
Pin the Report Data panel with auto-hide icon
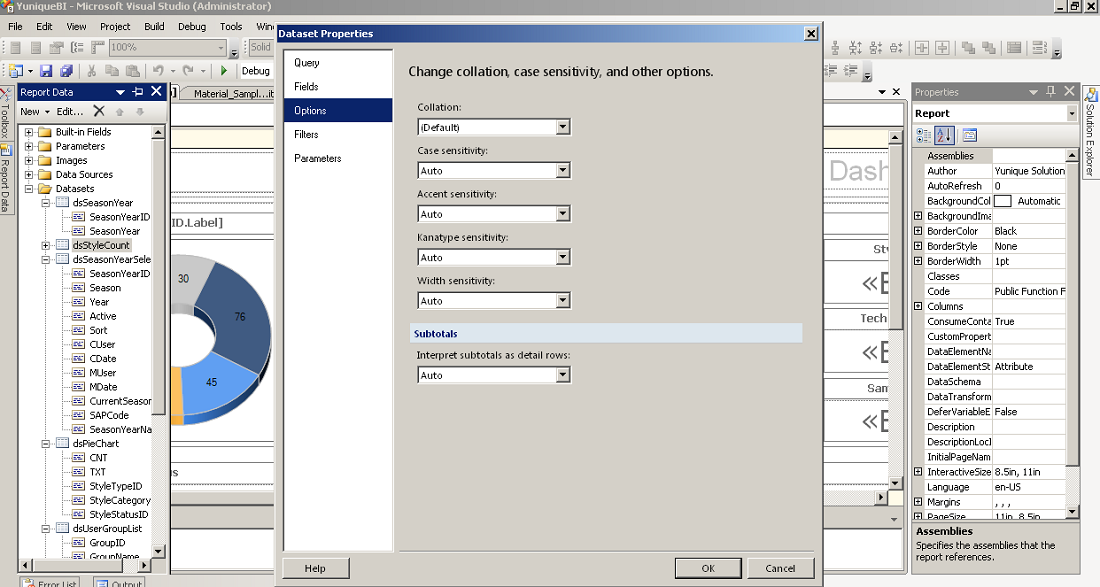(138, 92)
